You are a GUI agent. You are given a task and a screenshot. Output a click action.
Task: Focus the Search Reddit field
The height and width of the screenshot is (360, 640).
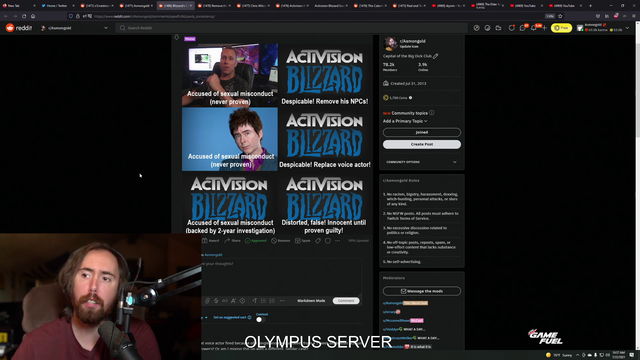coord(291,28)
